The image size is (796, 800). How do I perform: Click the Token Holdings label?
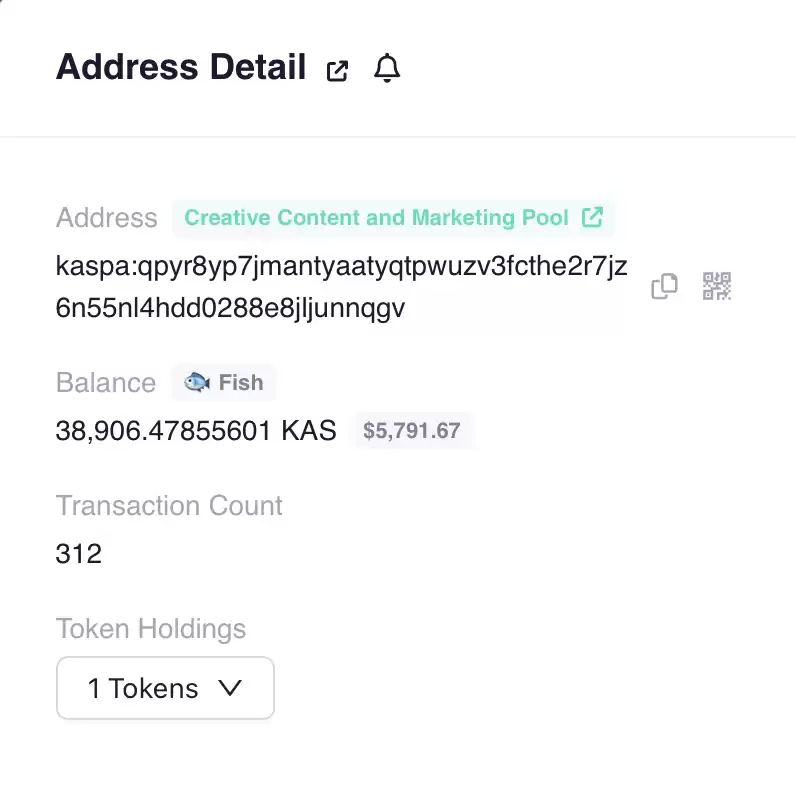point(151,629)
